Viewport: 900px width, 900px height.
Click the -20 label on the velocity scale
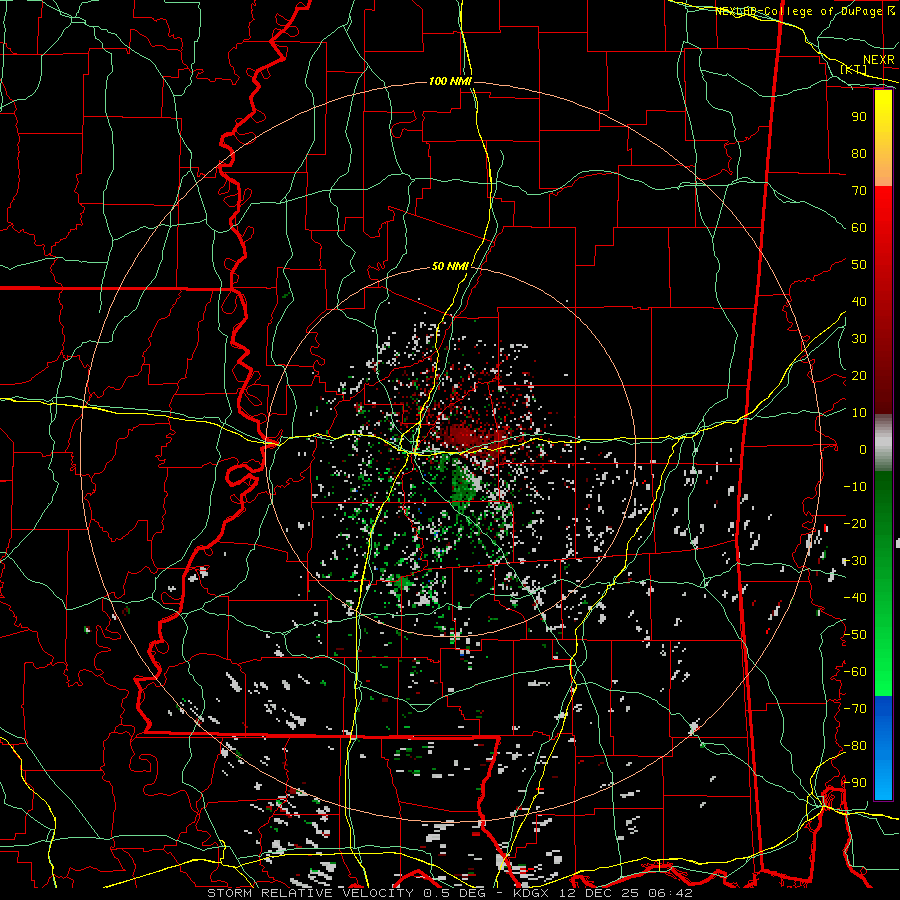point(855,523)
